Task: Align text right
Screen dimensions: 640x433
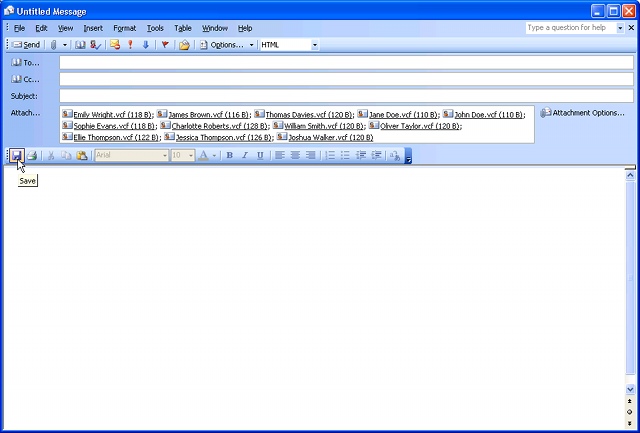Action: 311,155
